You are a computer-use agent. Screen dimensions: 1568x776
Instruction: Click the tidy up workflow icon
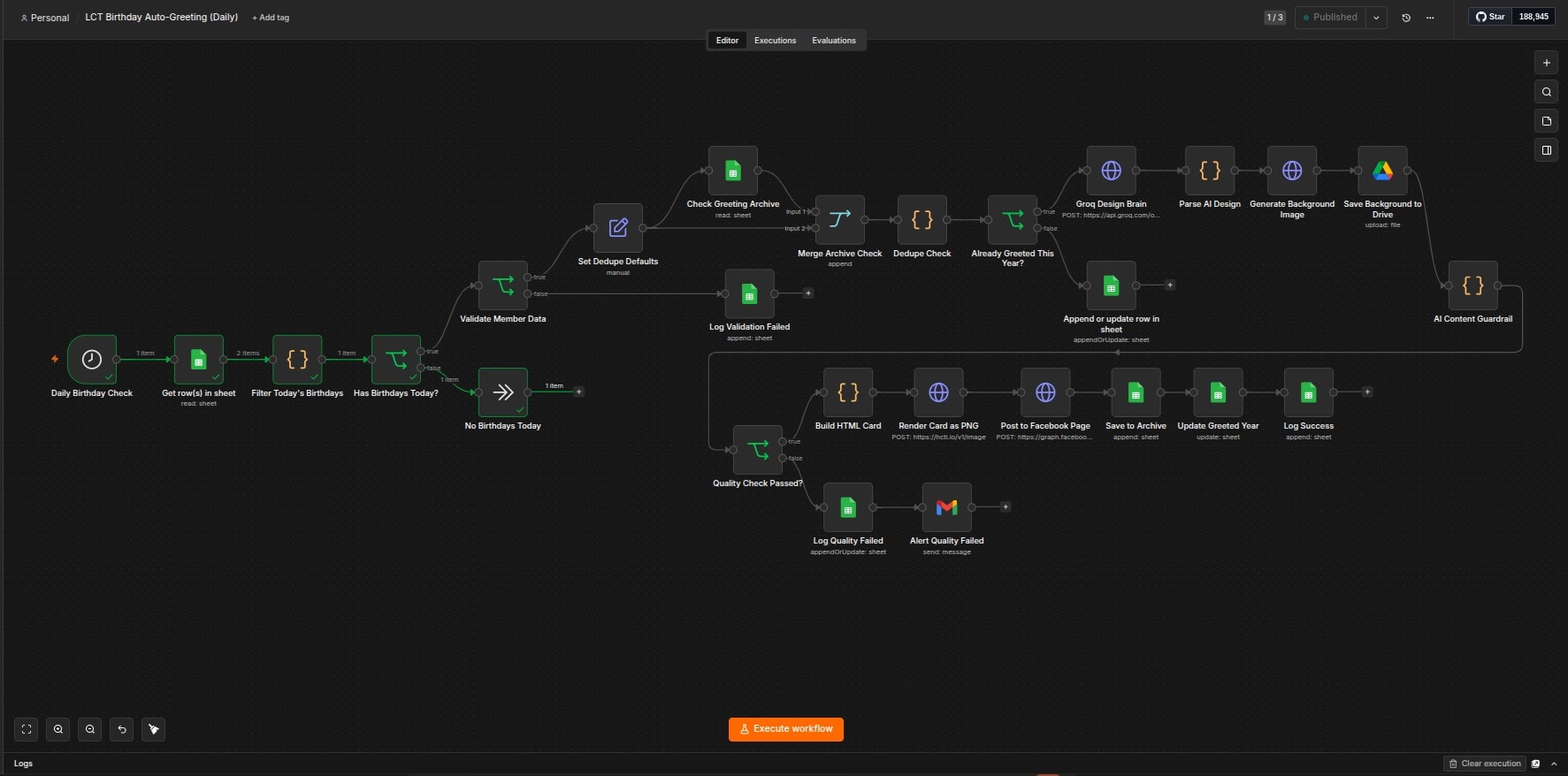pyautogui.click(x=154, y=729)
